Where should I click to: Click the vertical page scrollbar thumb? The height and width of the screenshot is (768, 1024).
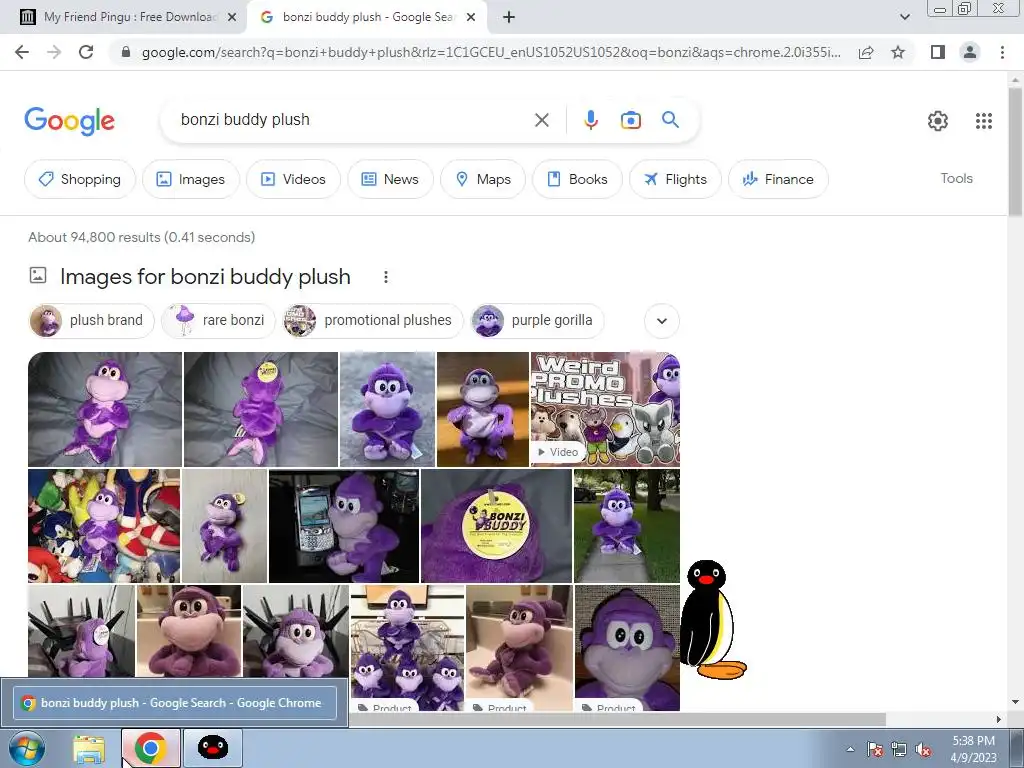pyautogui.click(x=1015, y=152)
